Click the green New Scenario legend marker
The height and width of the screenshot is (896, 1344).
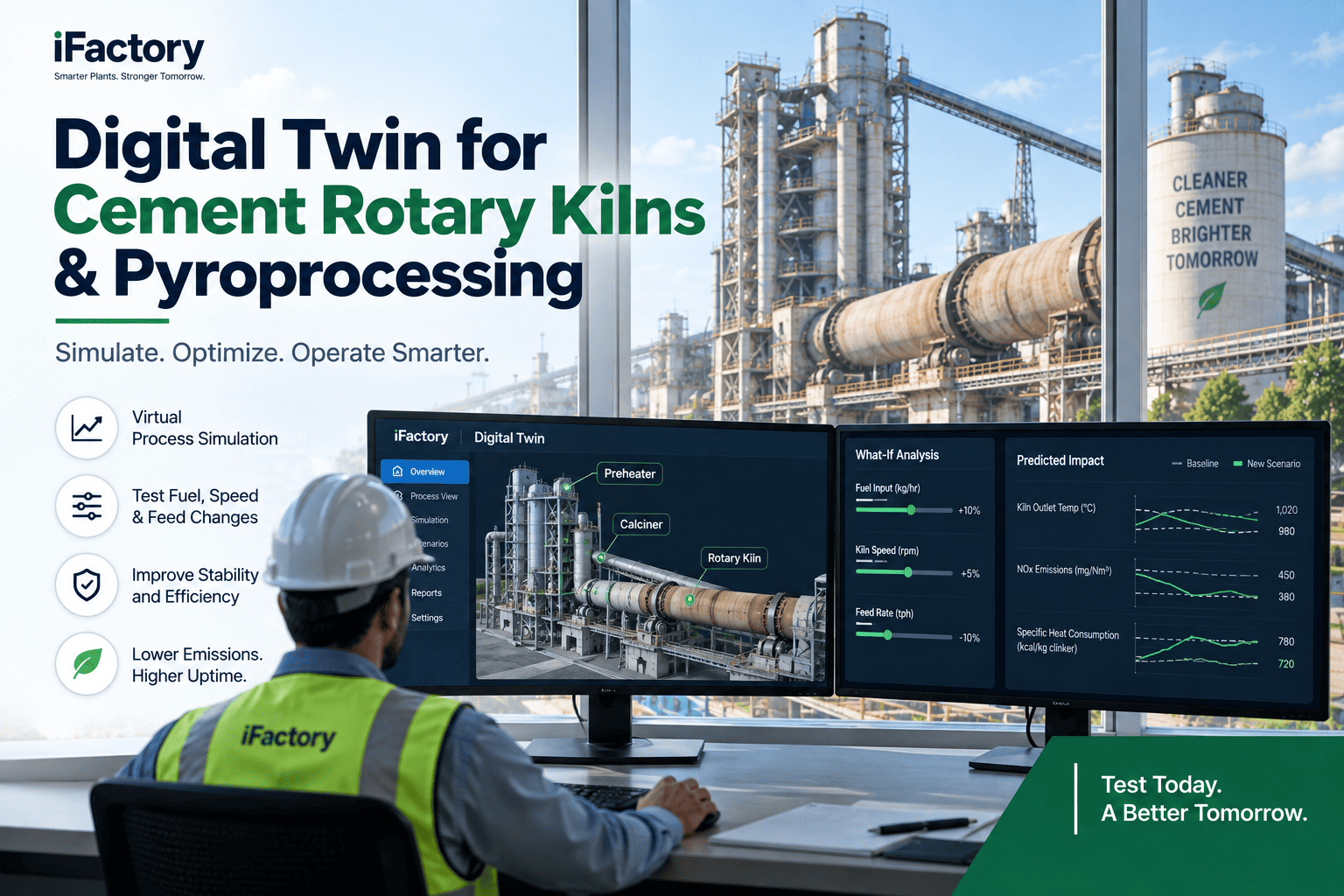point(1237,464)
